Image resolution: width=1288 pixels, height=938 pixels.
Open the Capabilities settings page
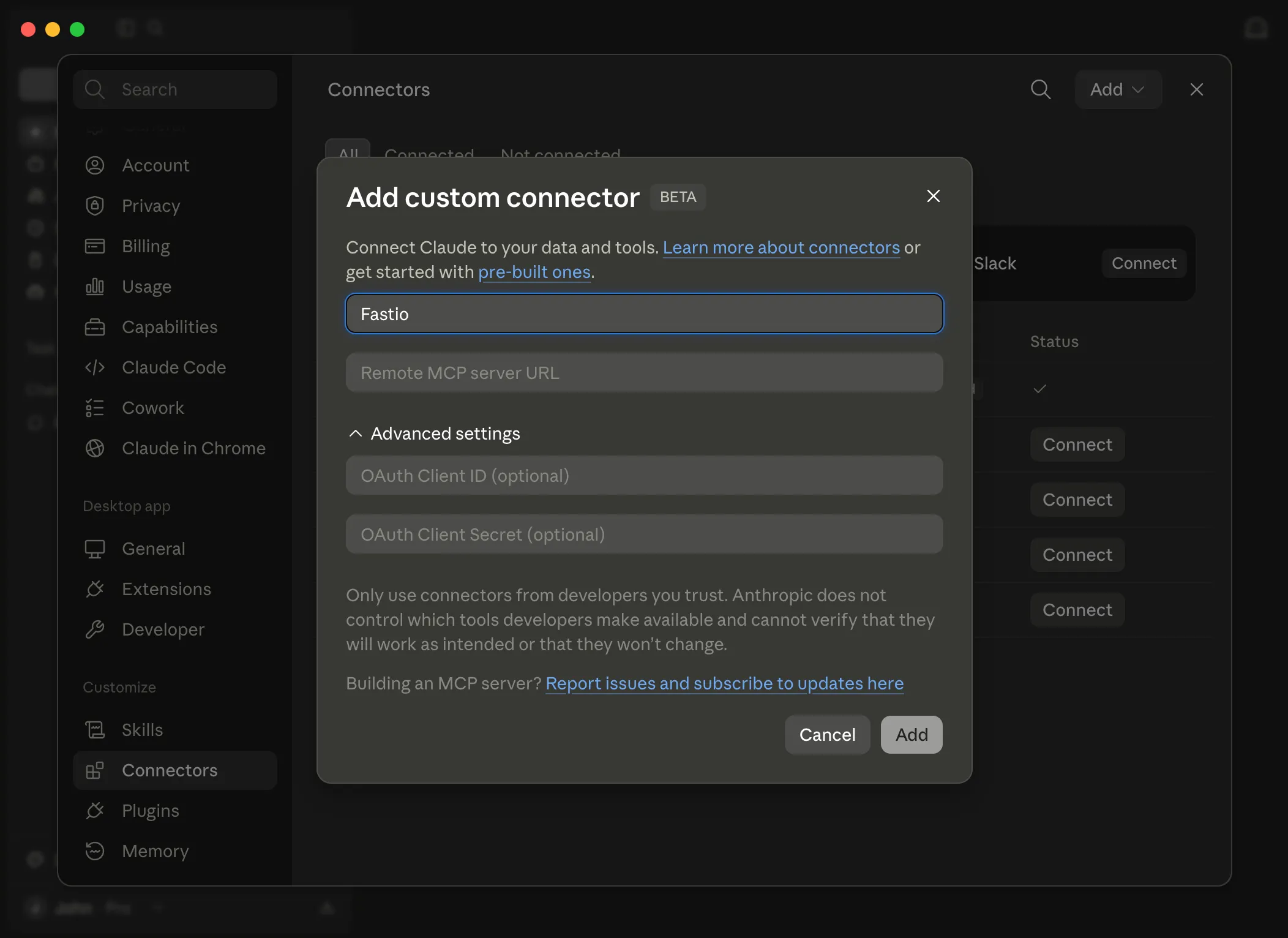tap(175, 327)
